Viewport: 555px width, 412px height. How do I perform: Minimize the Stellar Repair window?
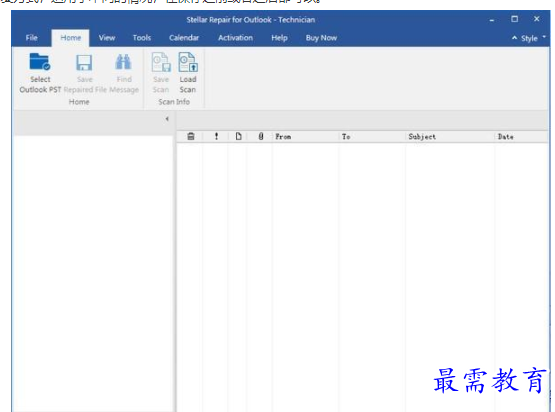[492, 20]
